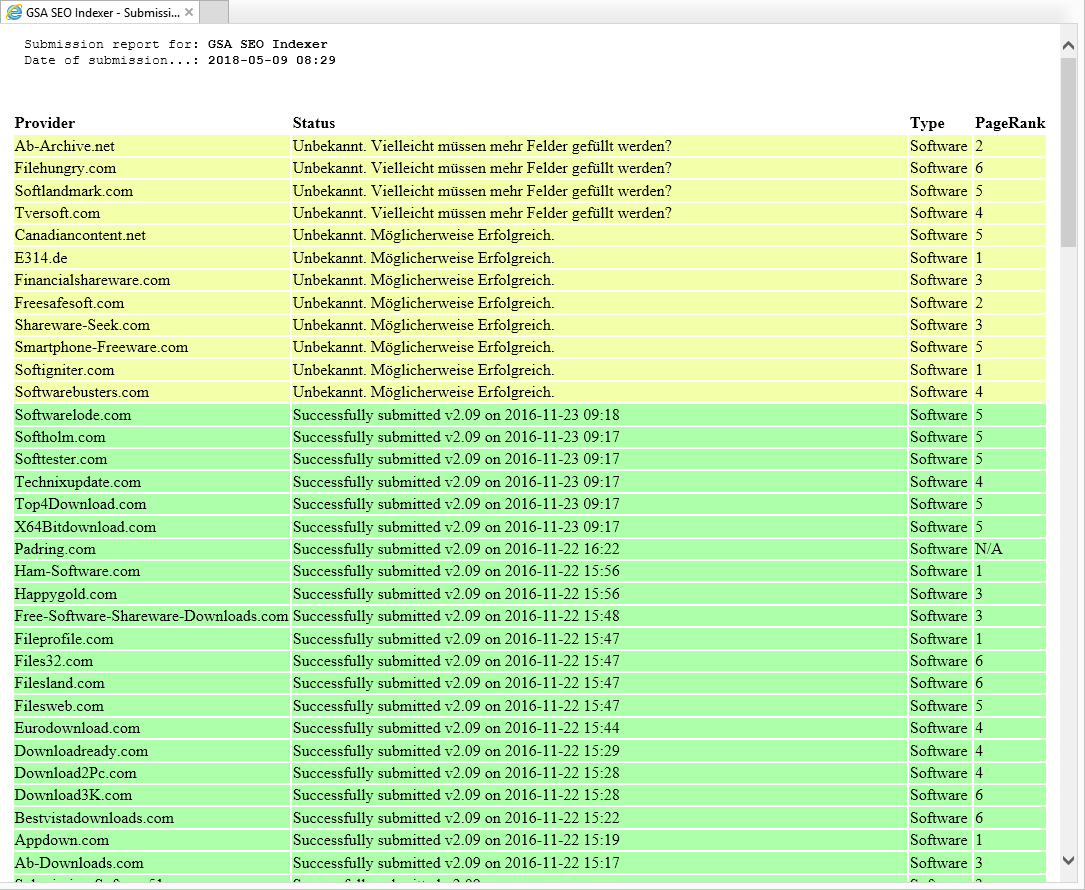Click the Tversoft.com provider name
This screenshot has width=1085, height=890.
click(57, 213)
